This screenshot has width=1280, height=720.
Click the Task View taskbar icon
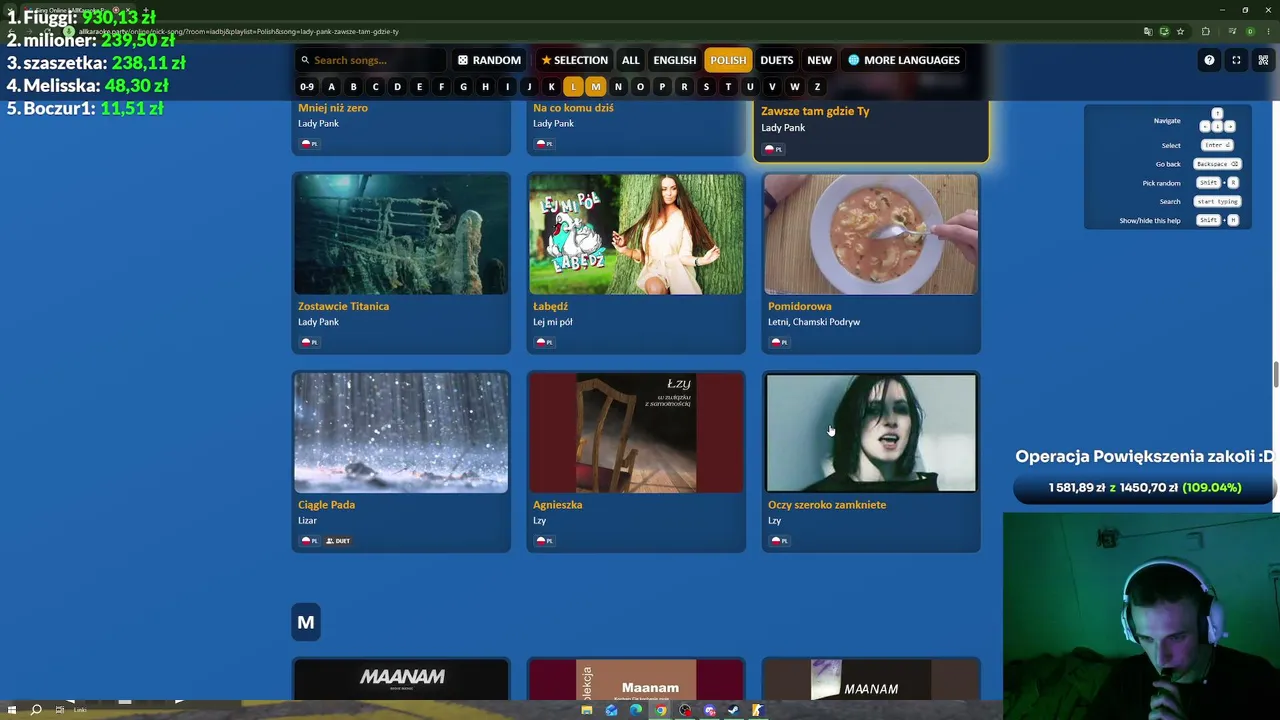click(x=60, y=710)
